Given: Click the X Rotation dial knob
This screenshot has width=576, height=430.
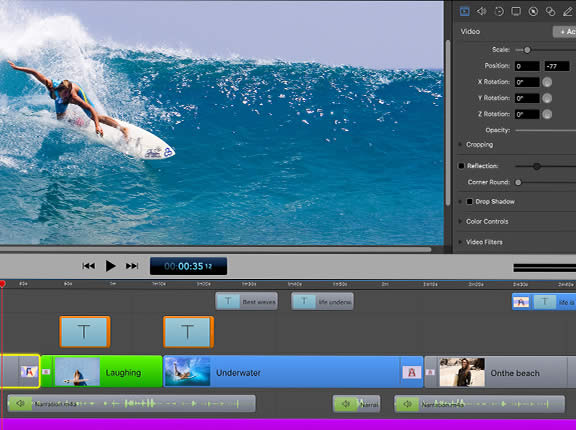Looking at the screenshot, I should pos(547,82).
